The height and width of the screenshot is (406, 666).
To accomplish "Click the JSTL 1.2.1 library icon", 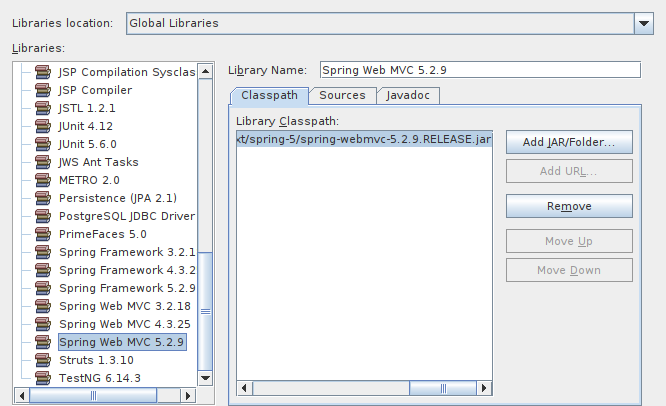I will (43, 108).
